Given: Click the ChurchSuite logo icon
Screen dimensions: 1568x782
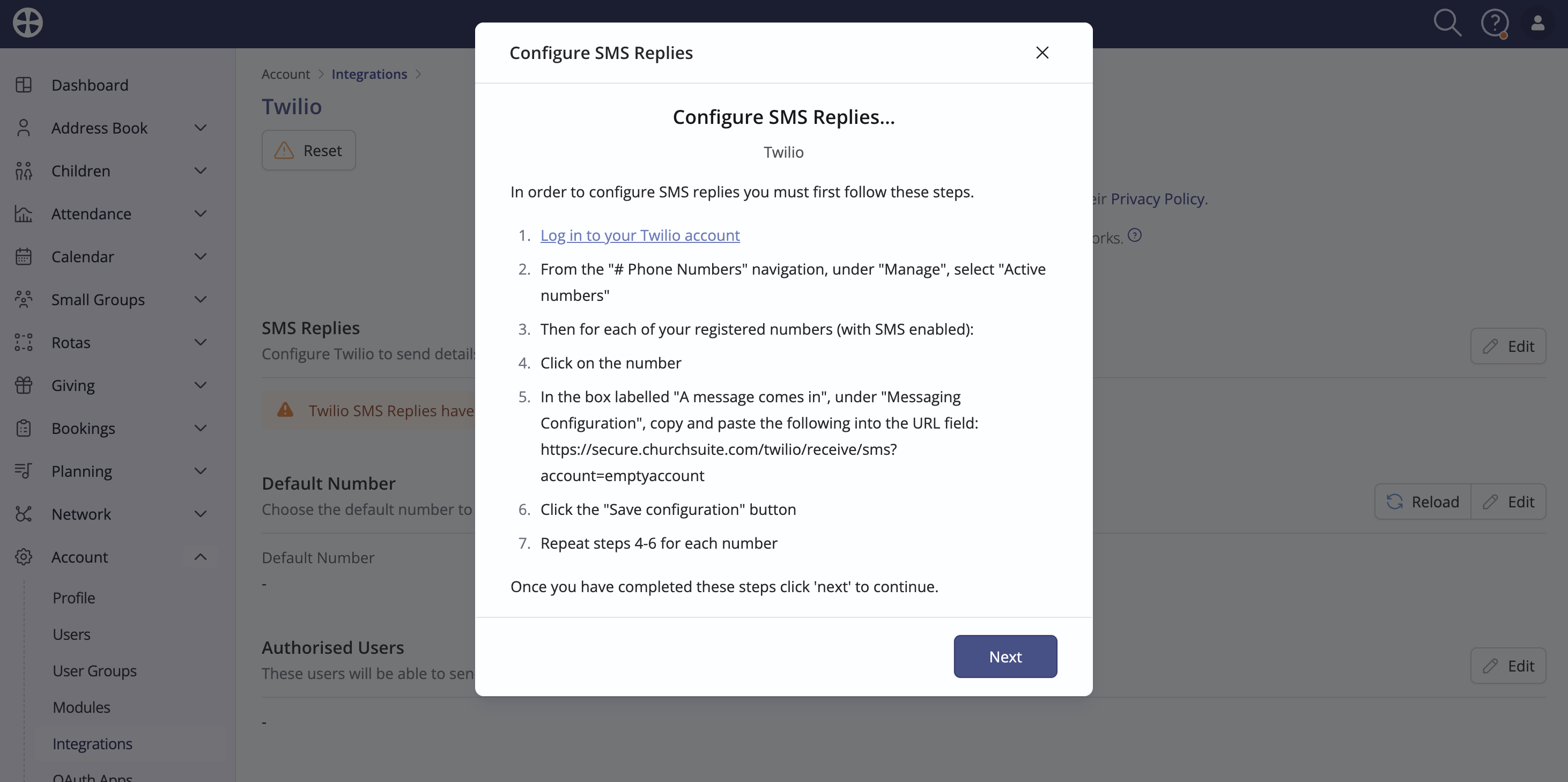Looking at the screenshot, I should click(x=28, y=23).
